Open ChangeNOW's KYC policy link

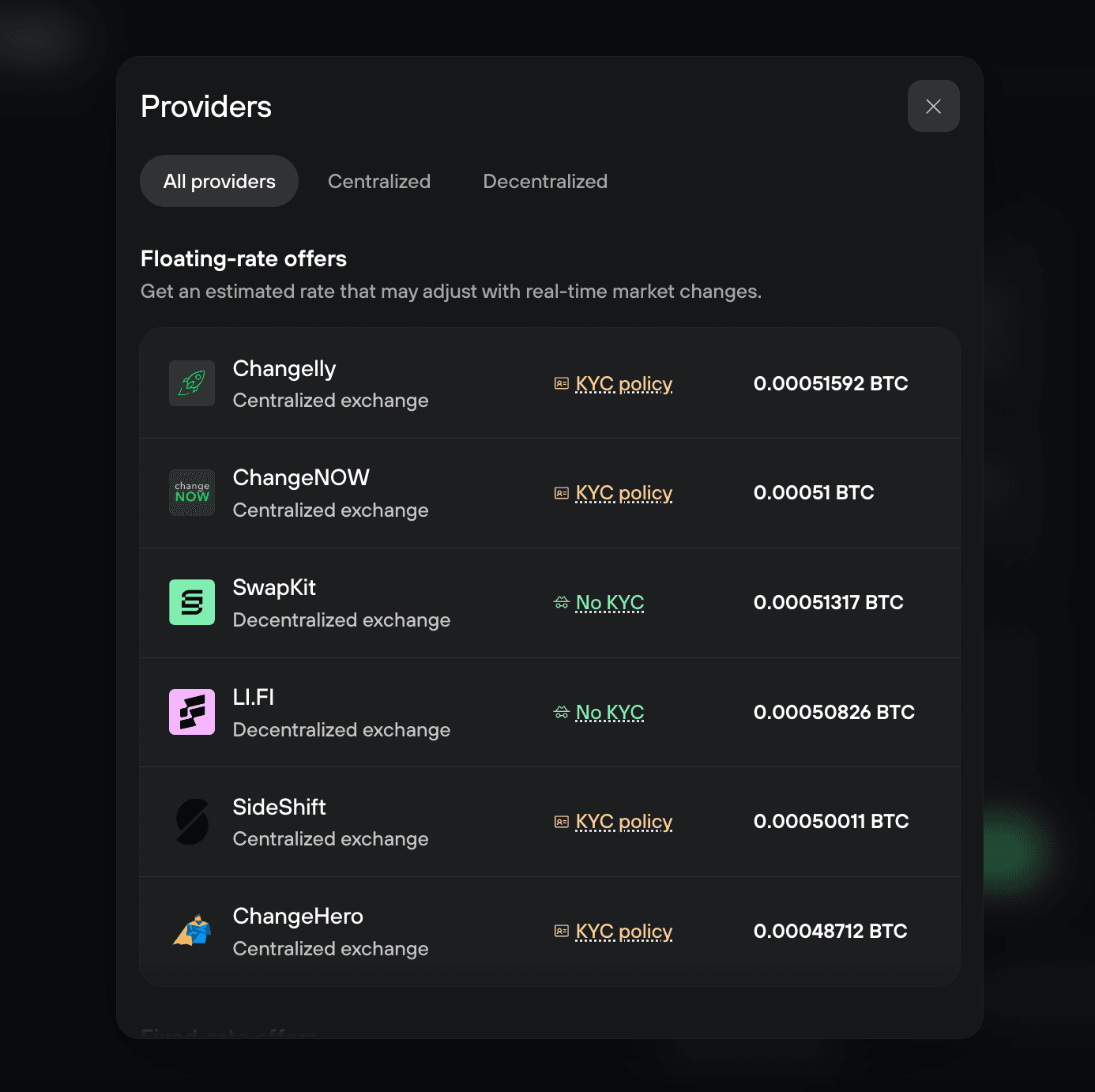pyautogui.click(x=624, y=493)
